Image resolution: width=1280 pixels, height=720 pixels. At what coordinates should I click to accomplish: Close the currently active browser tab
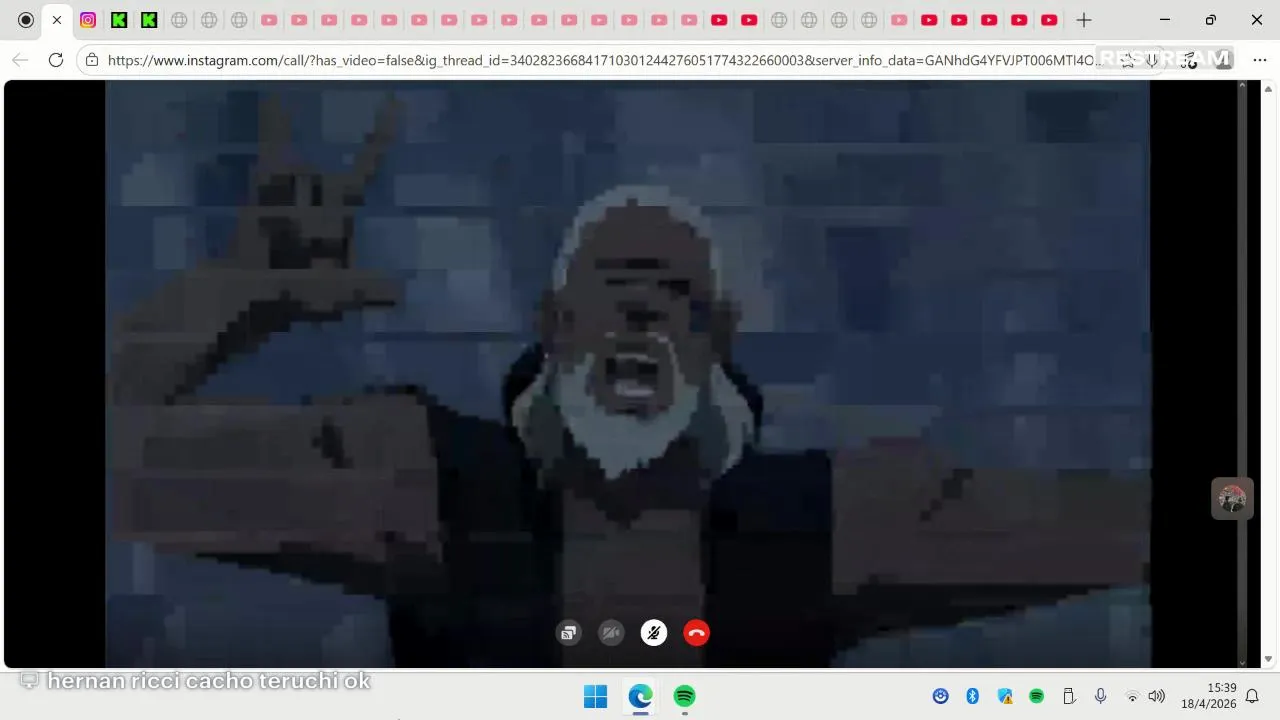click(x=57, y=20)
